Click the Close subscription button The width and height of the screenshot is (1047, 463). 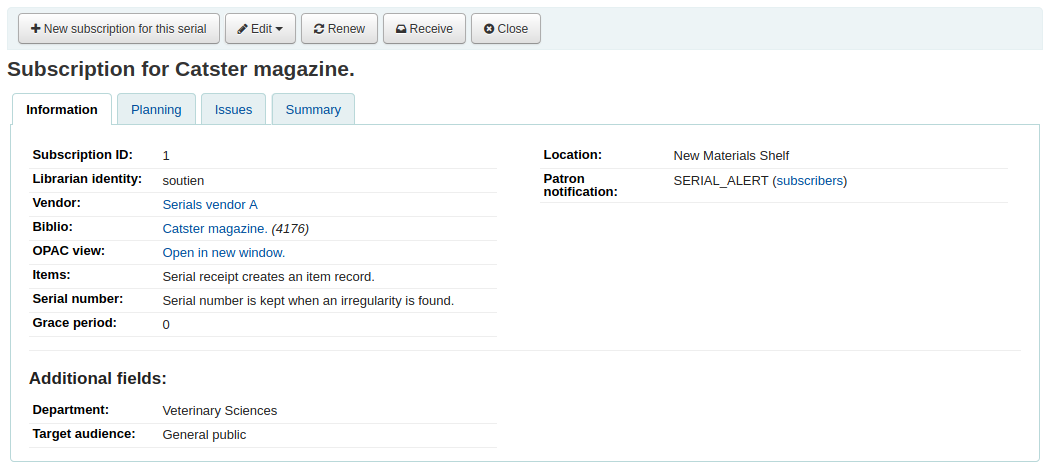tap(506, 29)
